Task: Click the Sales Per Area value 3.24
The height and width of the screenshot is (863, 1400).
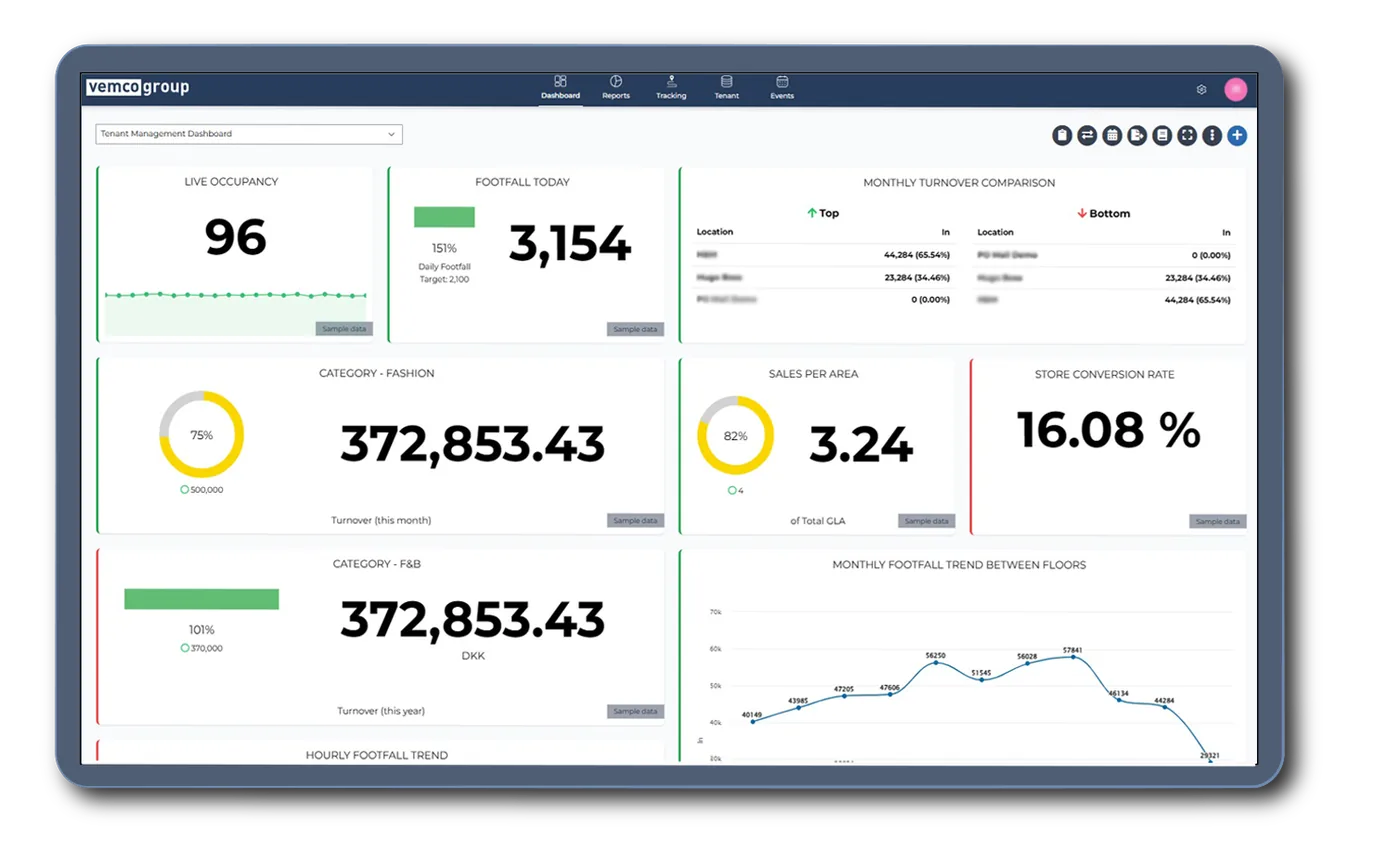Action: tap(861, 445)
